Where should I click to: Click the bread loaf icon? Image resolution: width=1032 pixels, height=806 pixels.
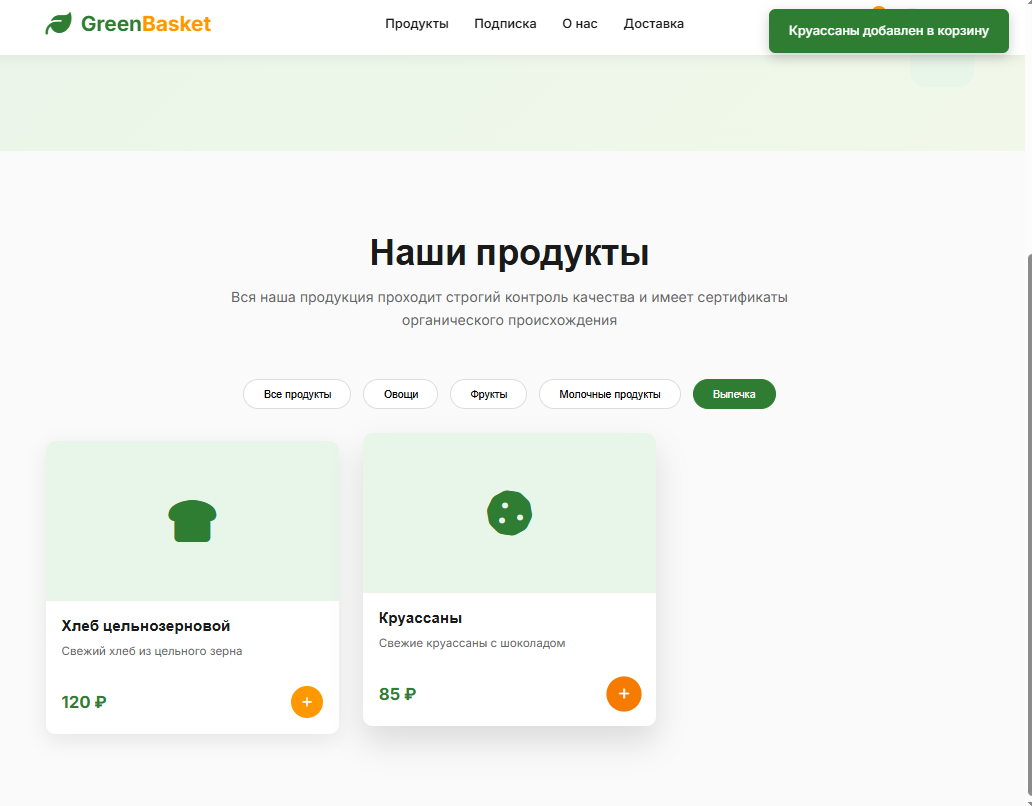click(192, 521)
